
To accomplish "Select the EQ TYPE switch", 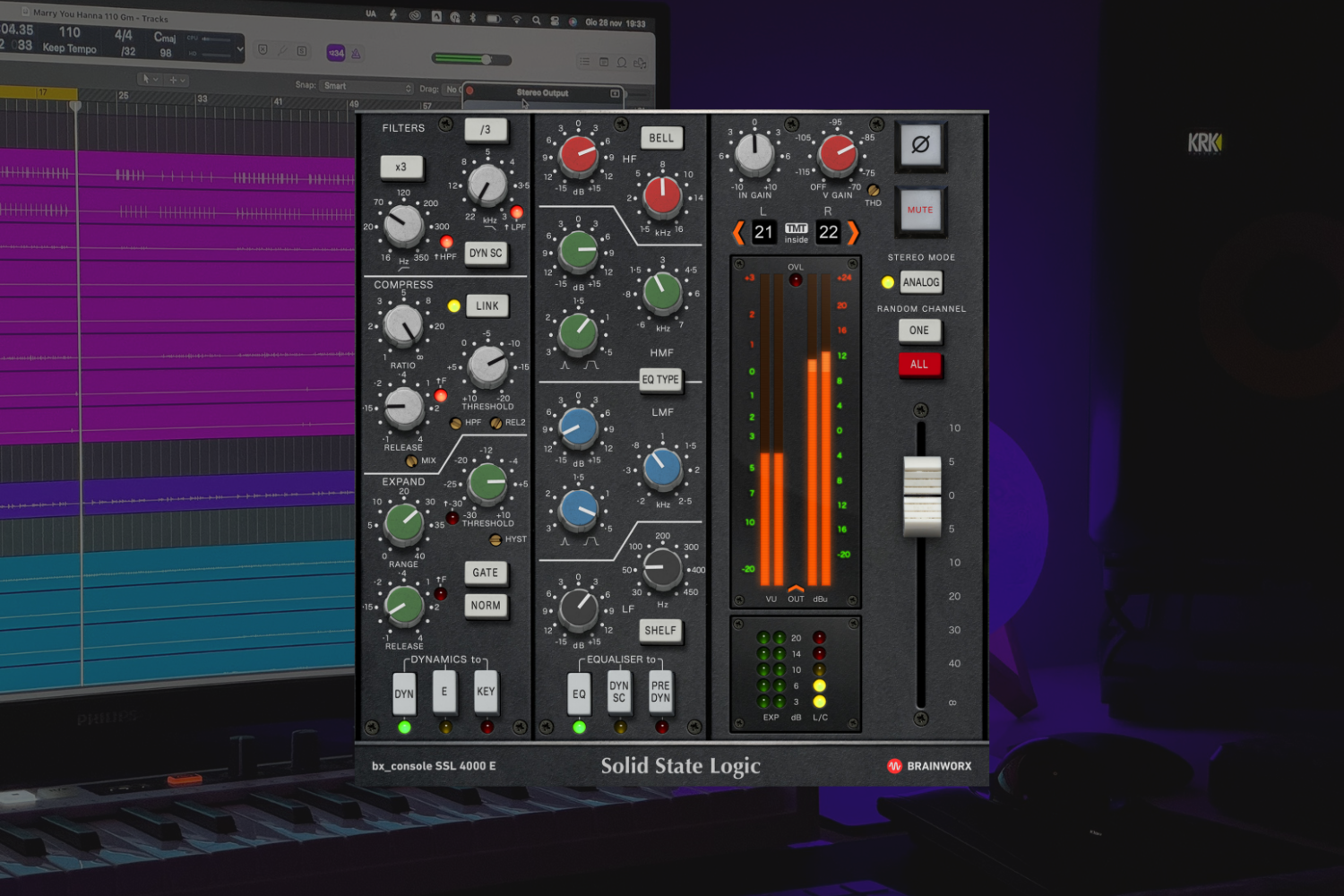I will [660, 380].
